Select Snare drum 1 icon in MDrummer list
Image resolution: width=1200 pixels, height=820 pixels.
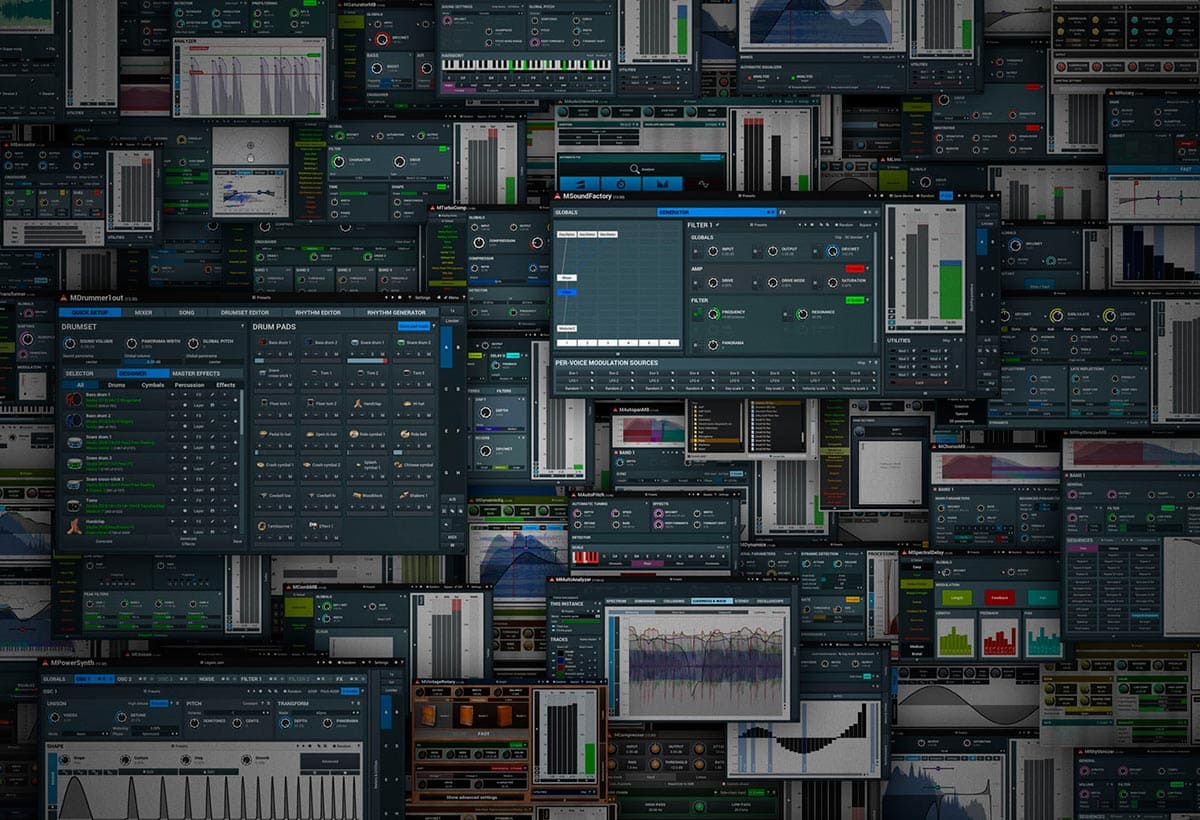click(x=74, y=443)
